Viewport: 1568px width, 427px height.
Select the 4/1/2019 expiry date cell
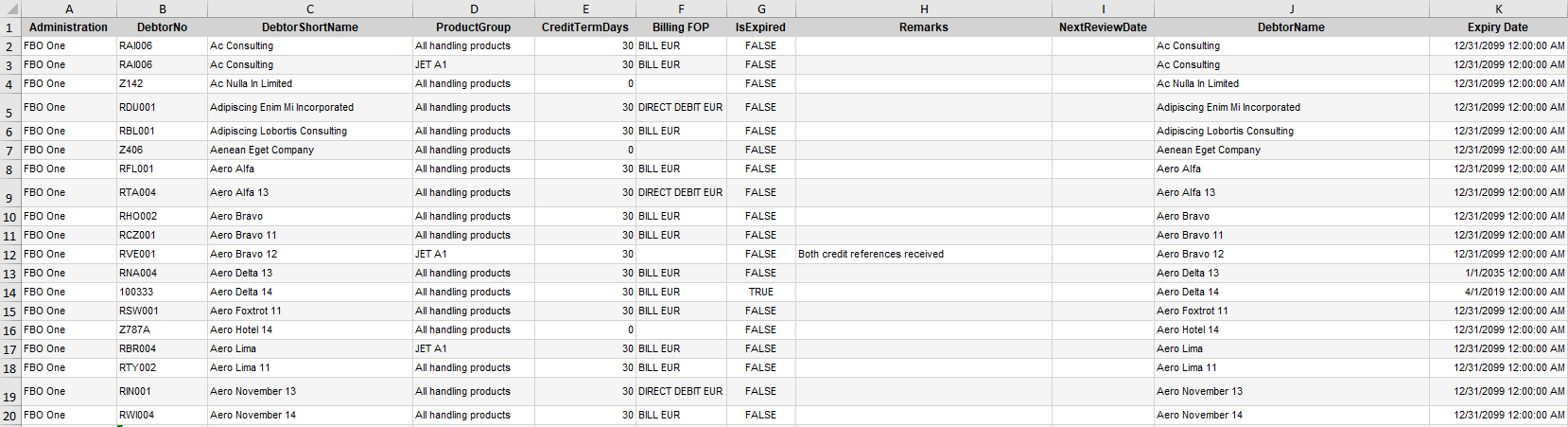click(1498, 293)
